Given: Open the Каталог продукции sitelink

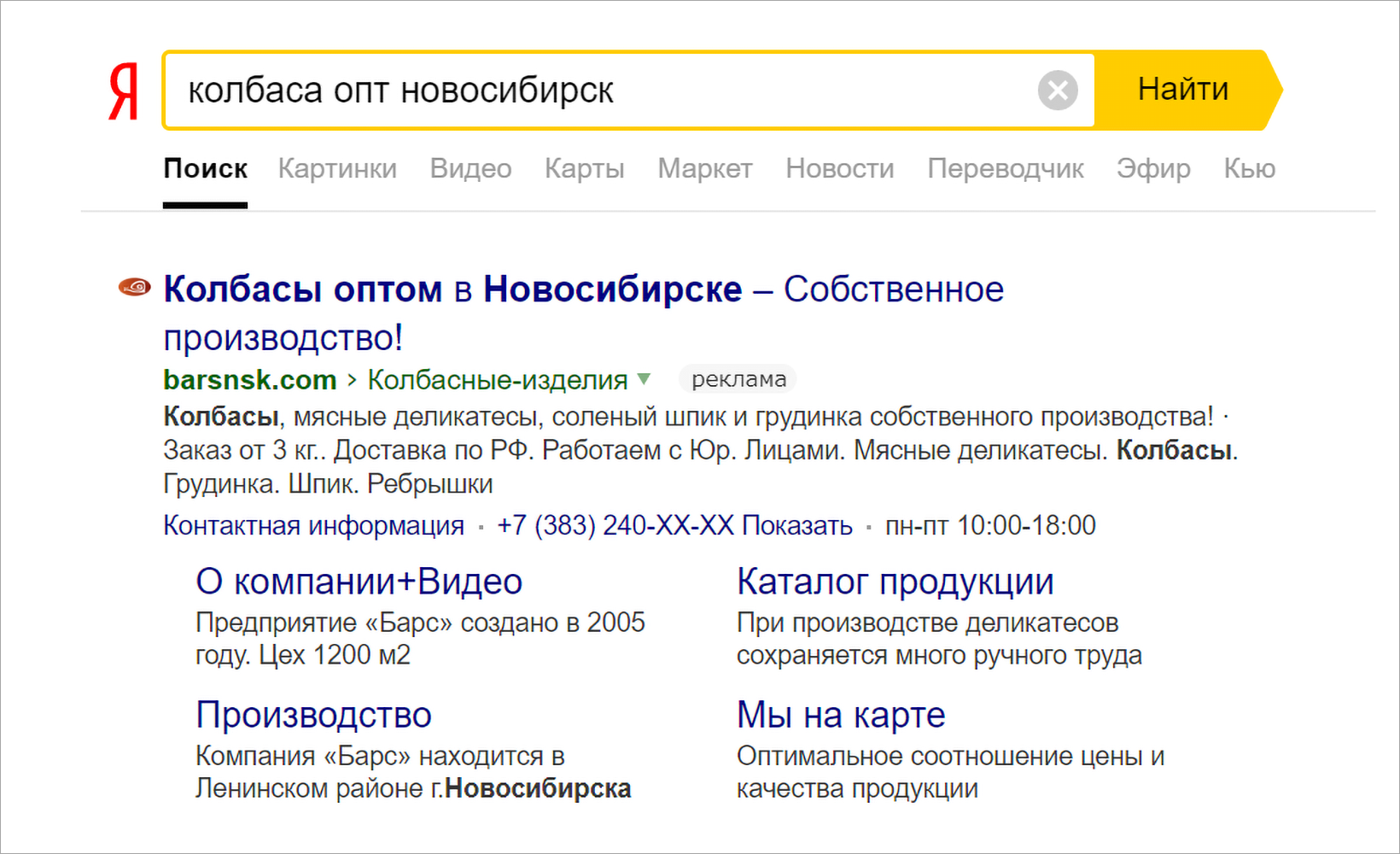Looking at the screenshot, I should (x=895, y=582).
